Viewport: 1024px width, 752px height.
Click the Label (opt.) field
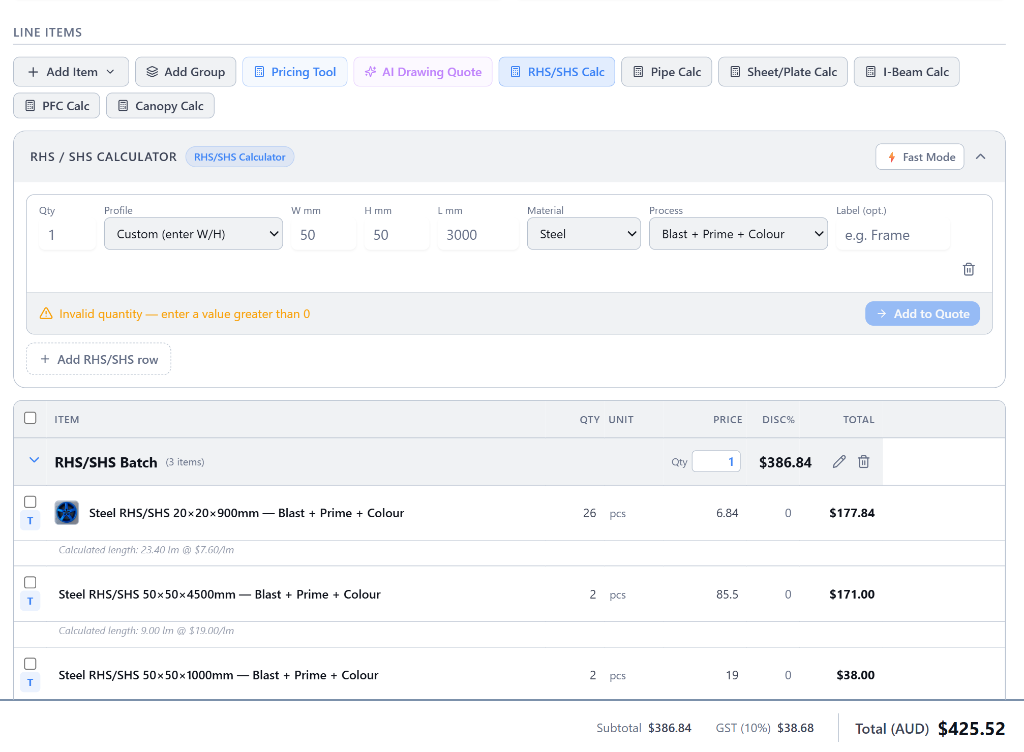893,234
